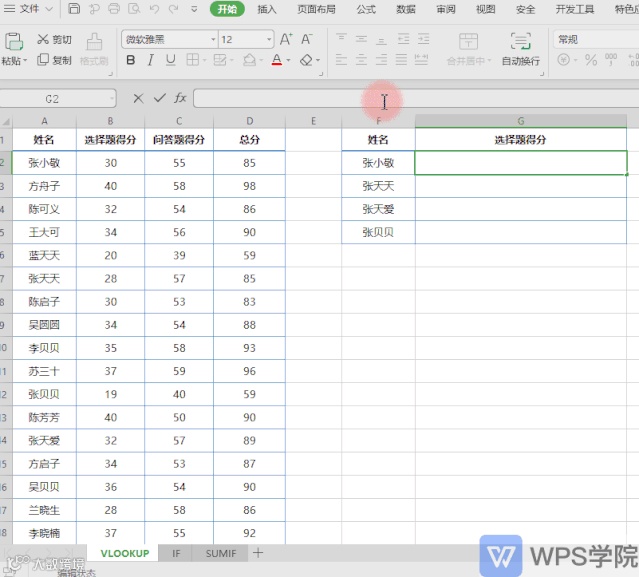Click the align left icon

point(341,60)
